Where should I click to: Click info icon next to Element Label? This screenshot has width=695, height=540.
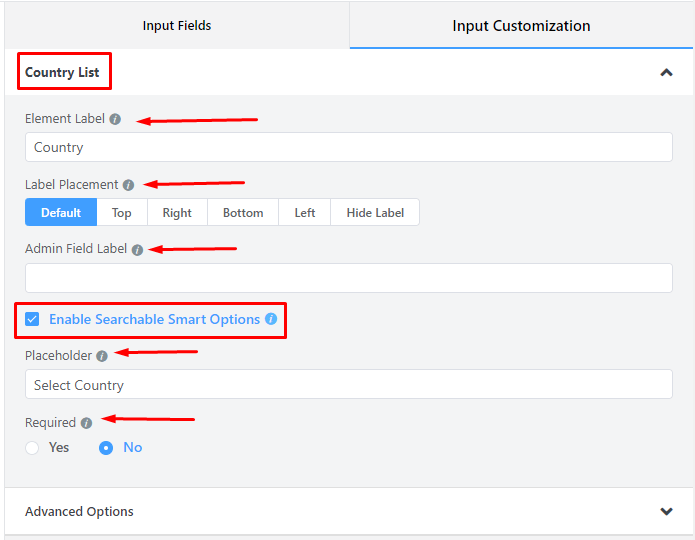coord(115,119)
